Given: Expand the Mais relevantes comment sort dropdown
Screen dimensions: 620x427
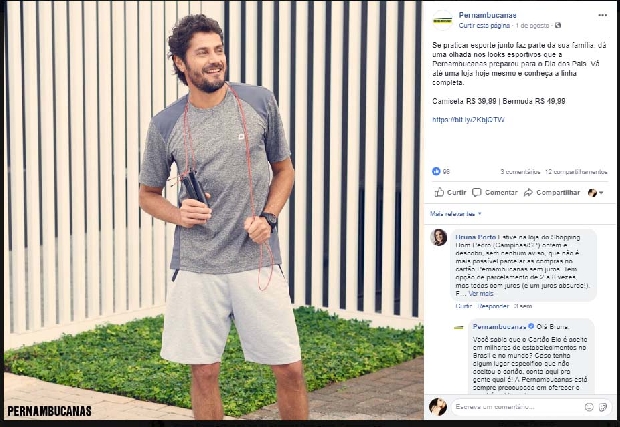Looking at the screenshot, I should tap(456, 214).
